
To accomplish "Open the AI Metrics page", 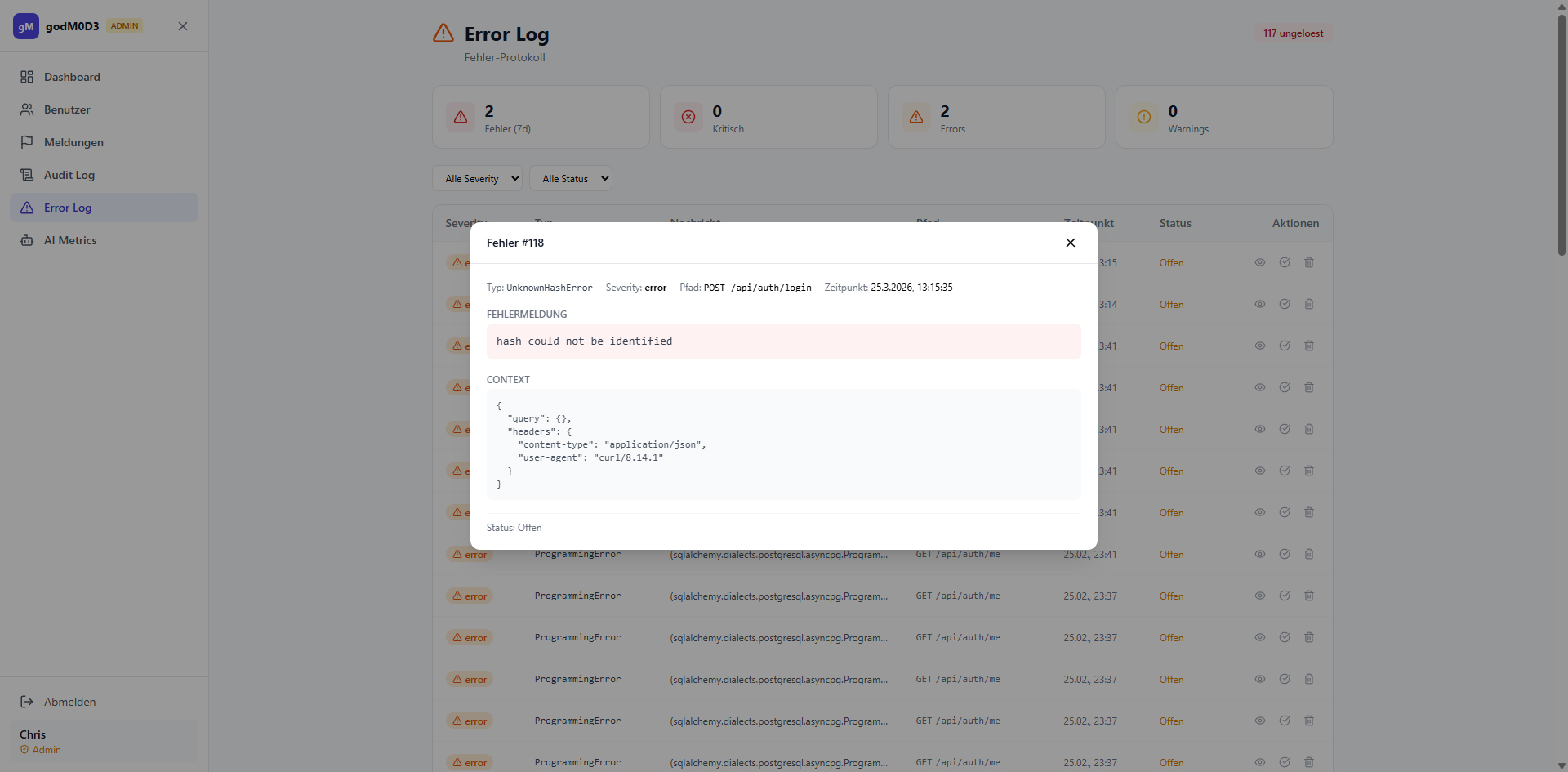I will (70, 240).
